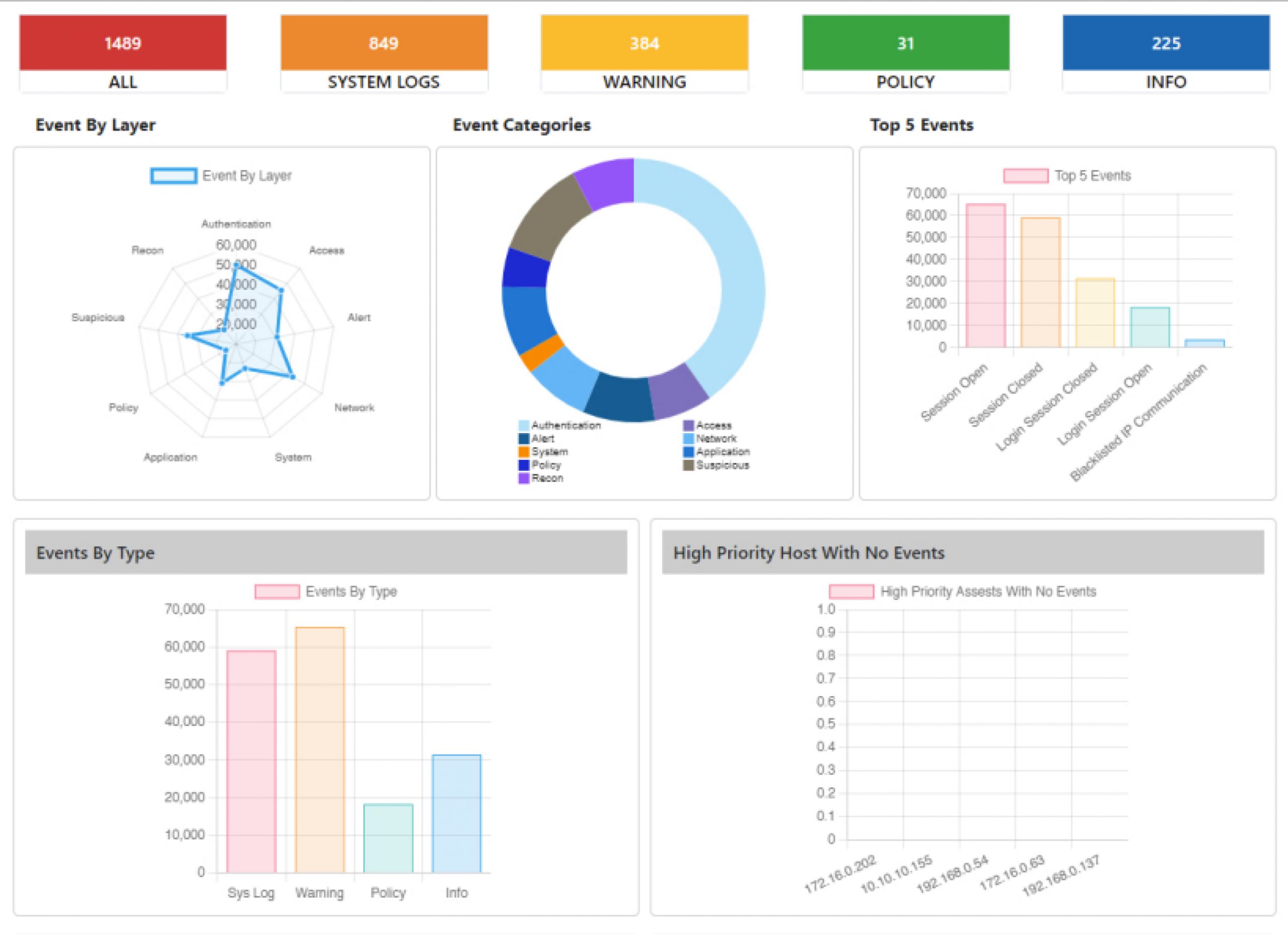Viewport: 1288px width, 934px height.
Task: Select the Warning bar in Events By Type
Action: tap(319, 750)
